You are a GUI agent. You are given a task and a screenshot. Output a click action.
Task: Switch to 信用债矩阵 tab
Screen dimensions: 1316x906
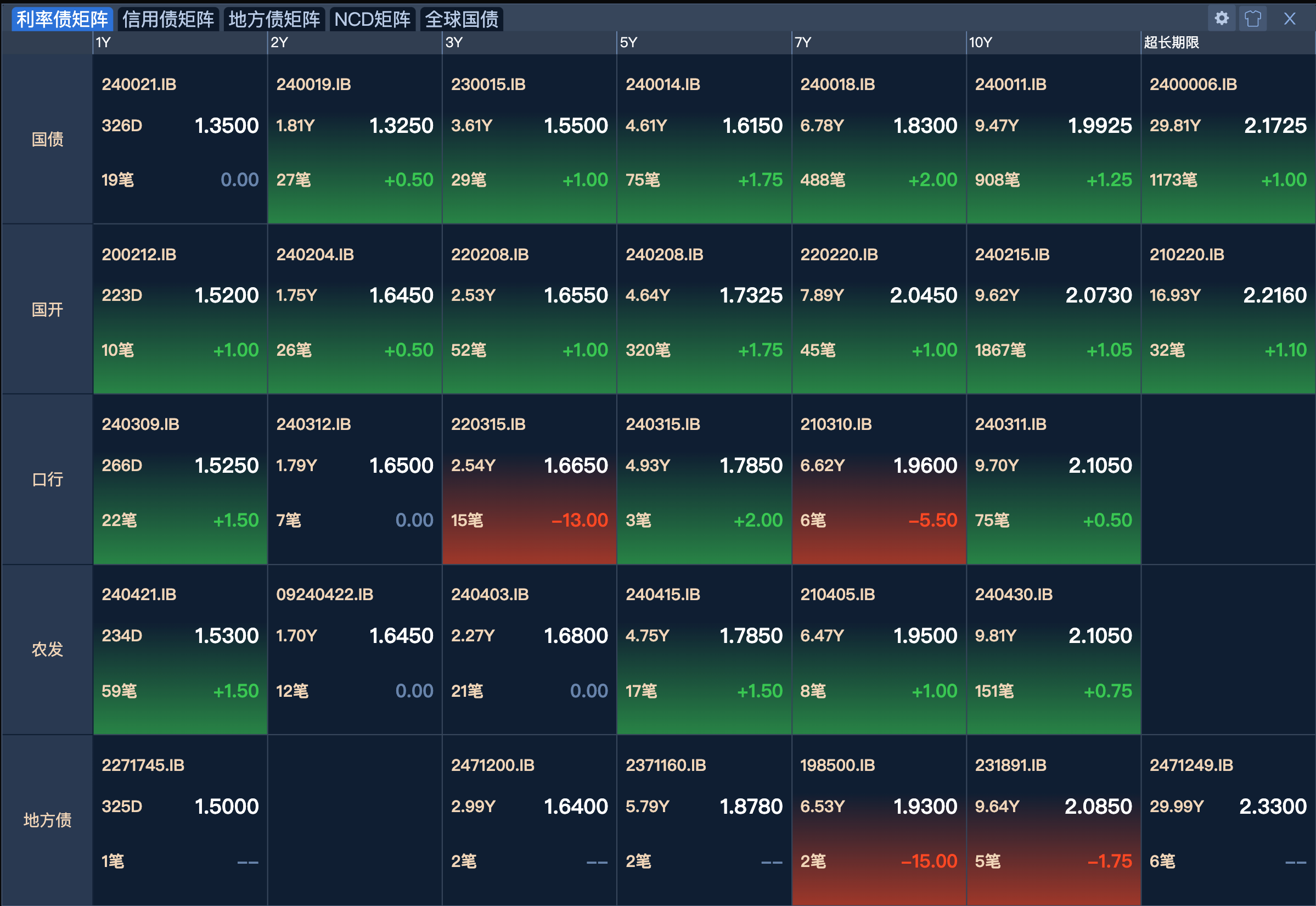click(x=168, y=19)
